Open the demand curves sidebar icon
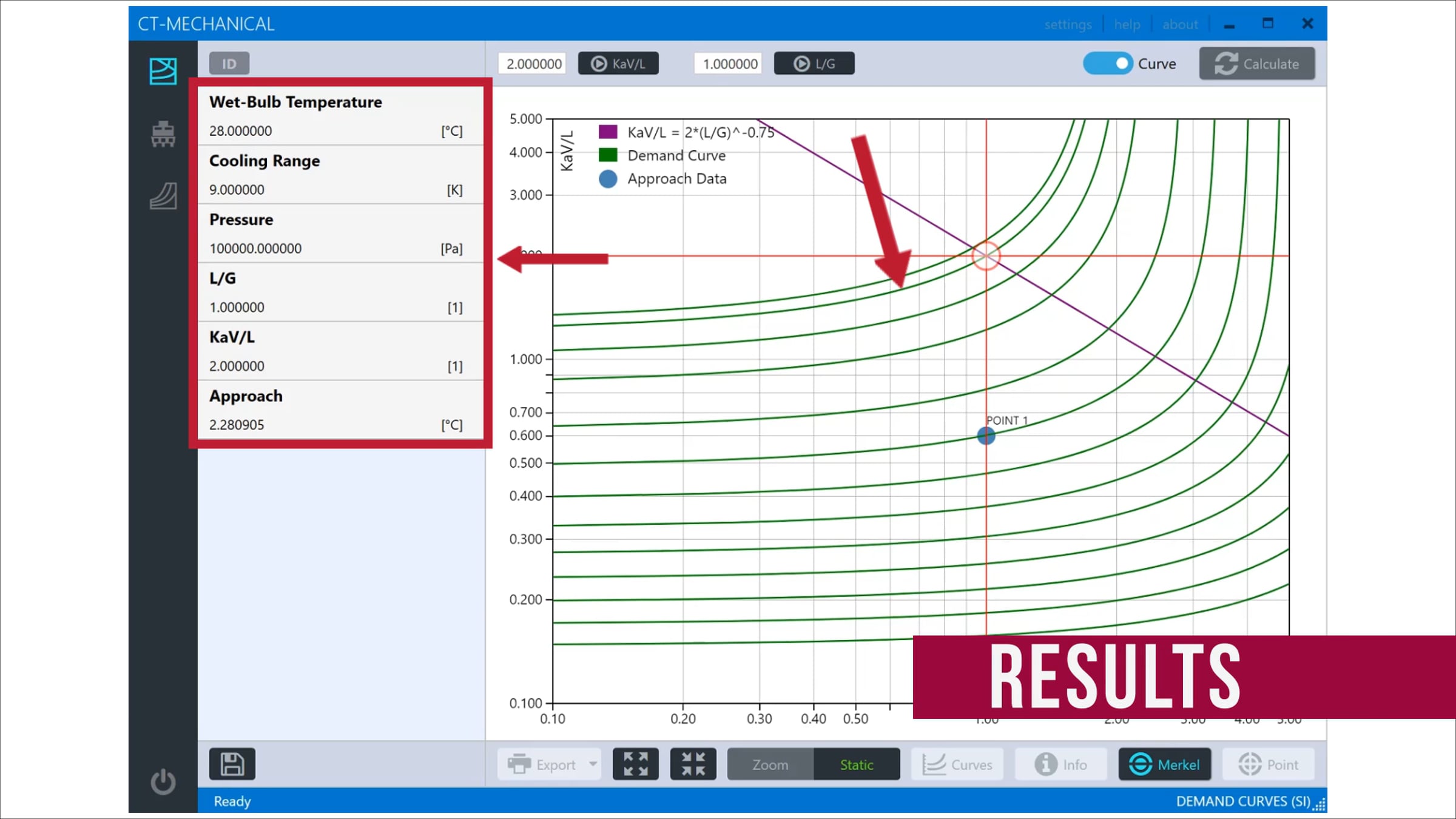The width and height of the screenshot is (1456, 819). point(163,71)
